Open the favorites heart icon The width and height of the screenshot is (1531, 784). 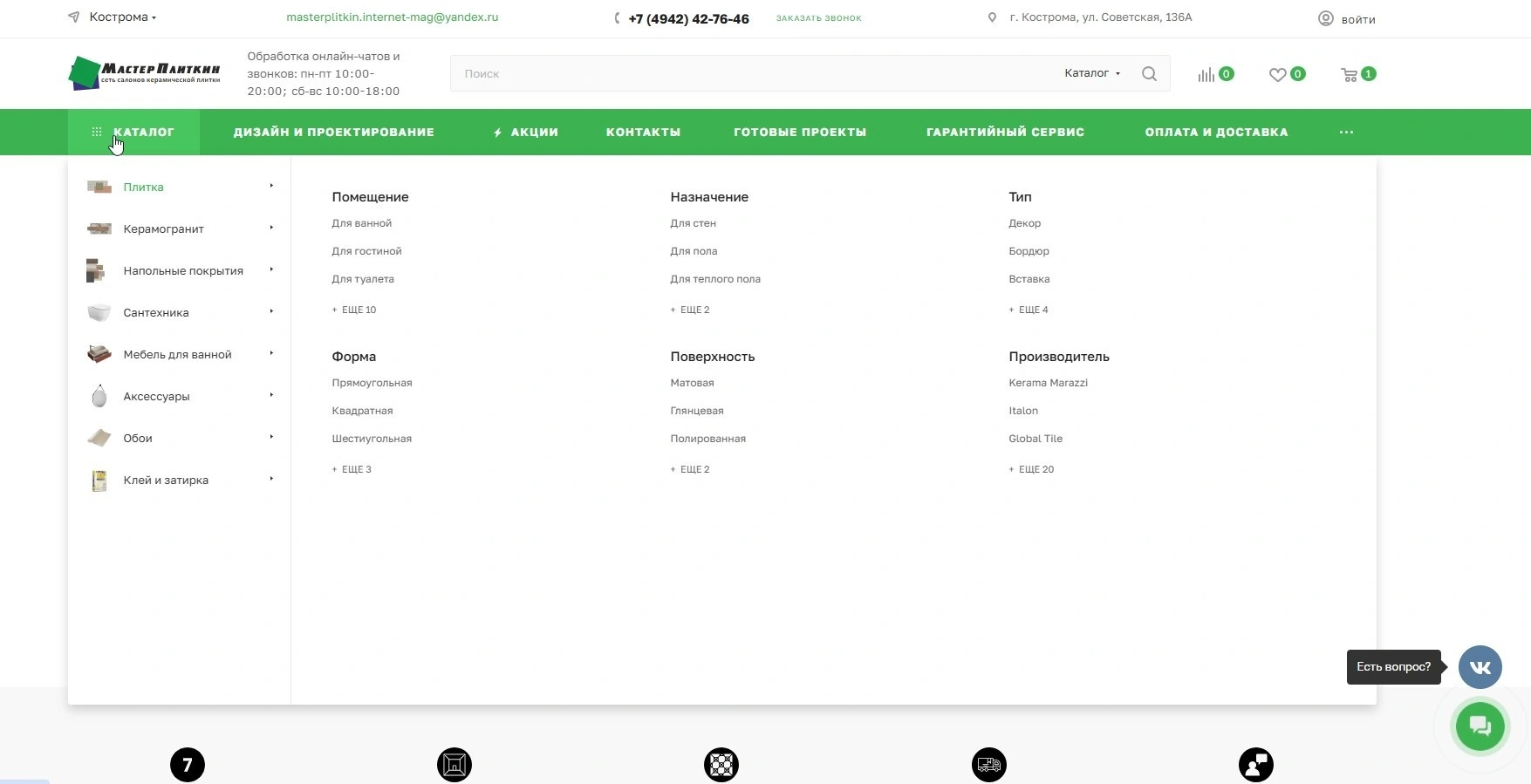click(1278, 75)
